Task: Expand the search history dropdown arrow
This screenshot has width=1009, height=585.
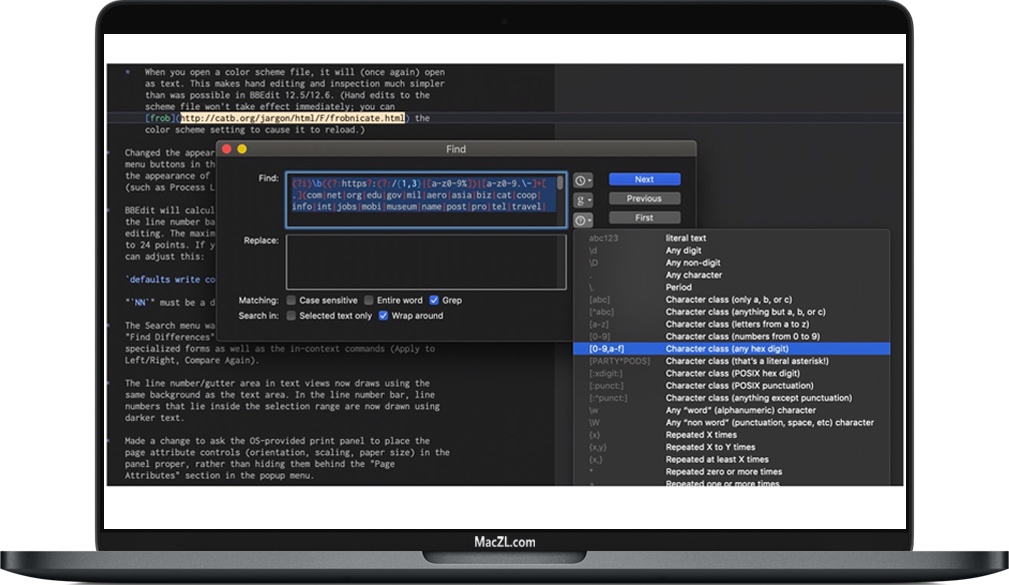Action: 590,179
